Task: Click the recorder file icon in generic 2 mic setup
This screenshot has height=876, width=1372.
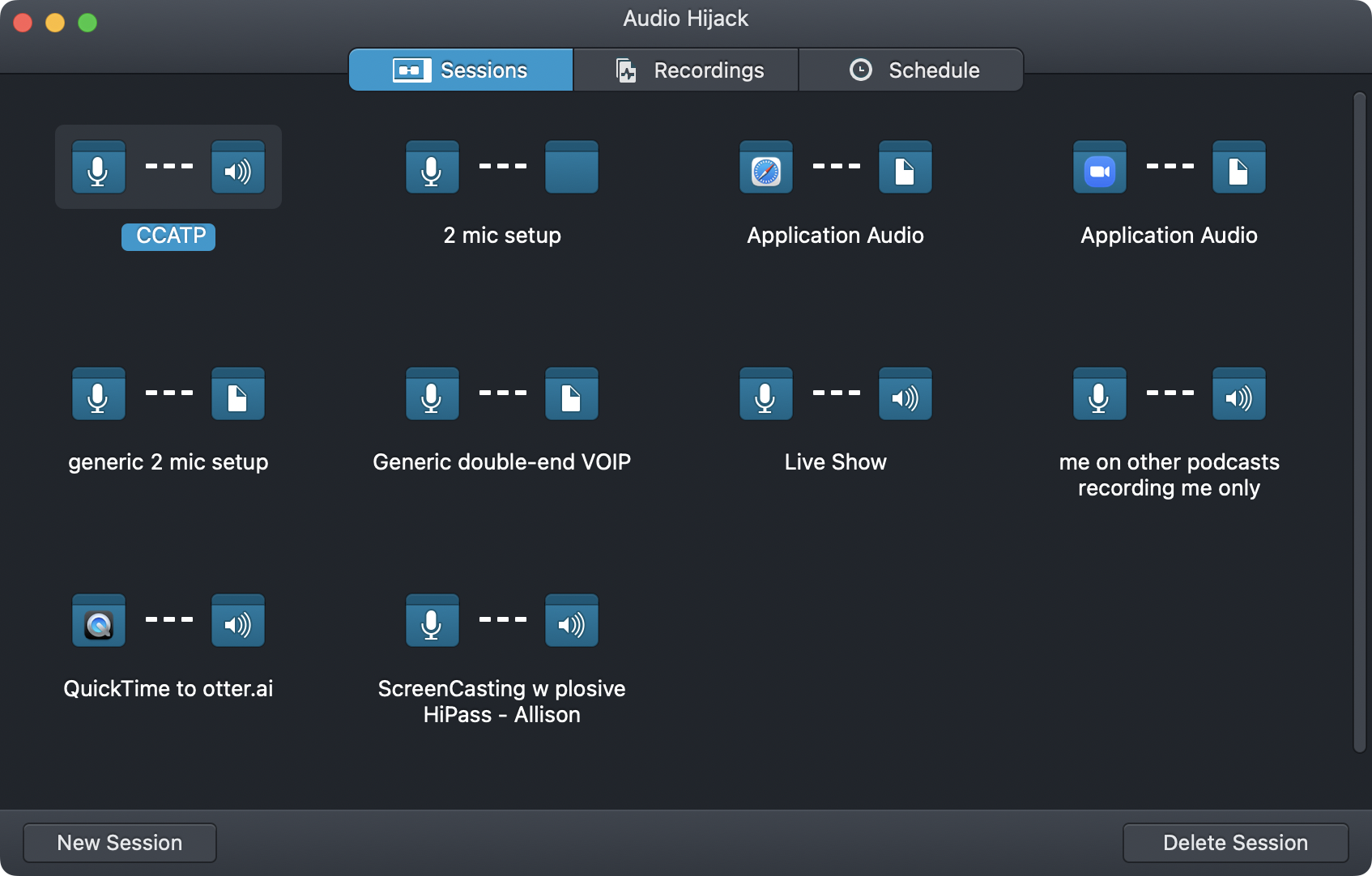Action: pyautogui.click(x=238, y=395)
